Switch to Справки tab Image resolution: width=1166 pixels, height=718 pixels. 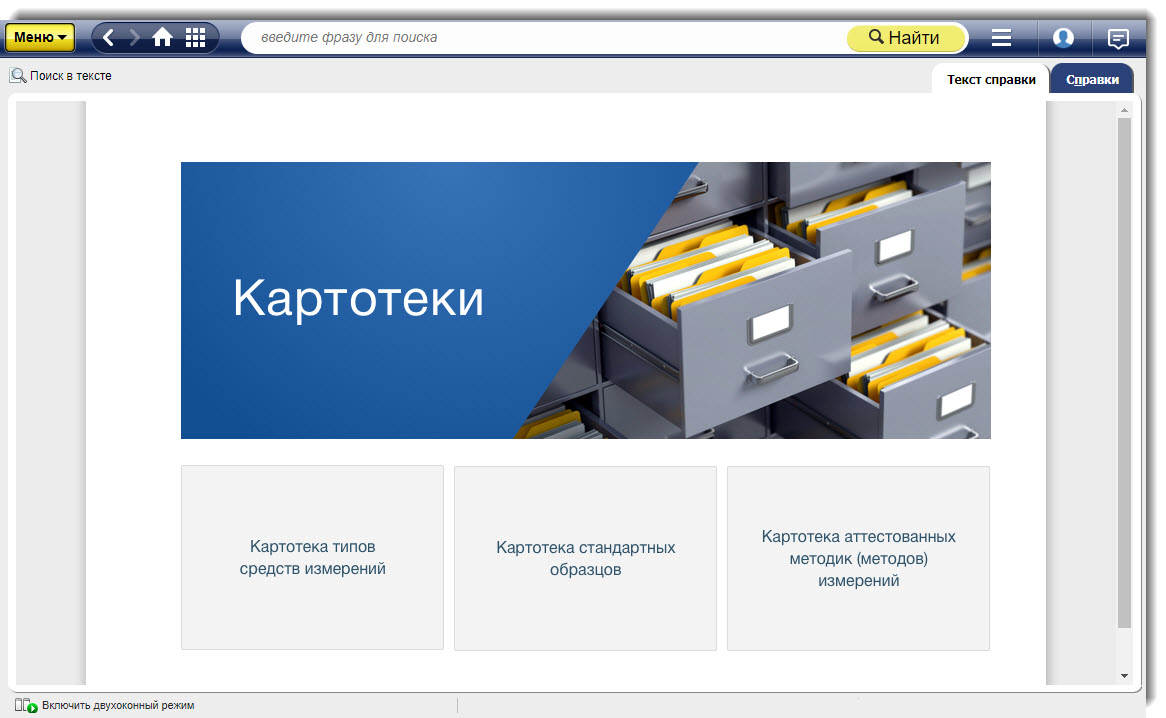point(1092,80)
